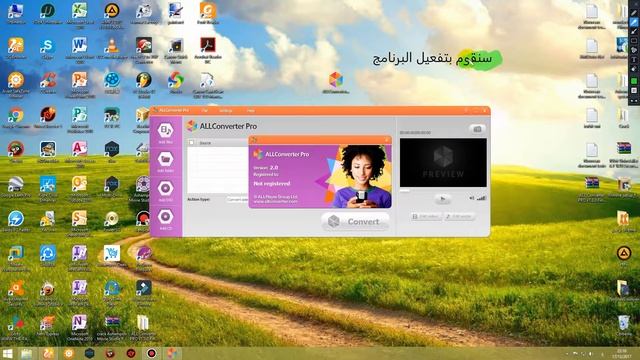
Task: Play the preview video
Action: [x=442, y=199]
